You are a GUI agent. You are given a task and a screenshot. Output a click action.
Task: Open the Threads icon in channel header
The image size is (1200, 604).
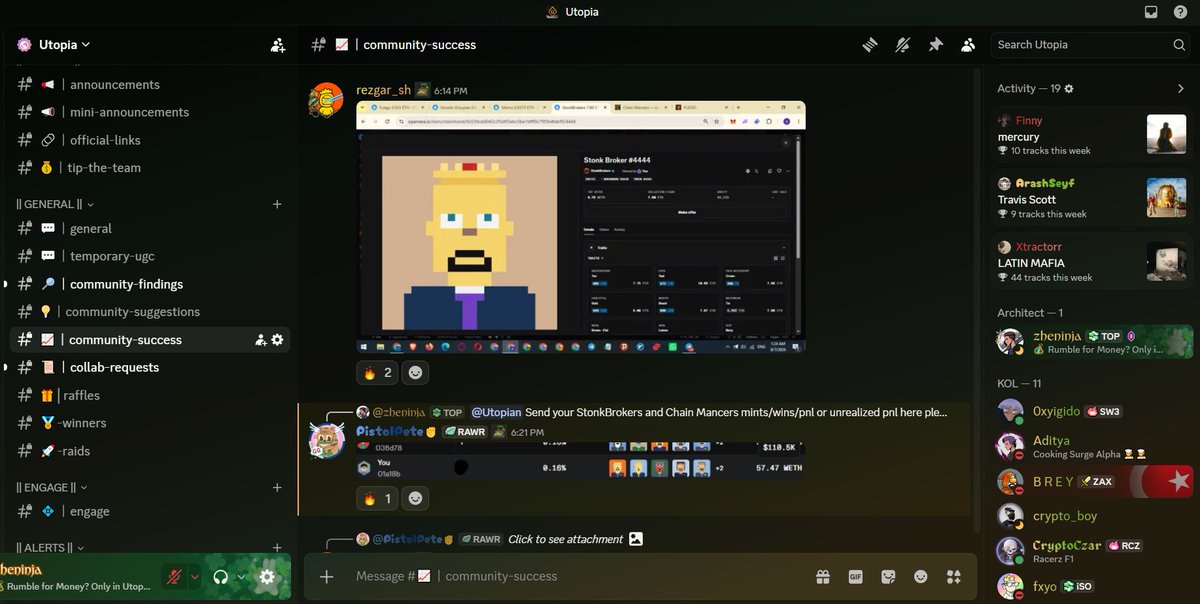(x=870, y=45)
